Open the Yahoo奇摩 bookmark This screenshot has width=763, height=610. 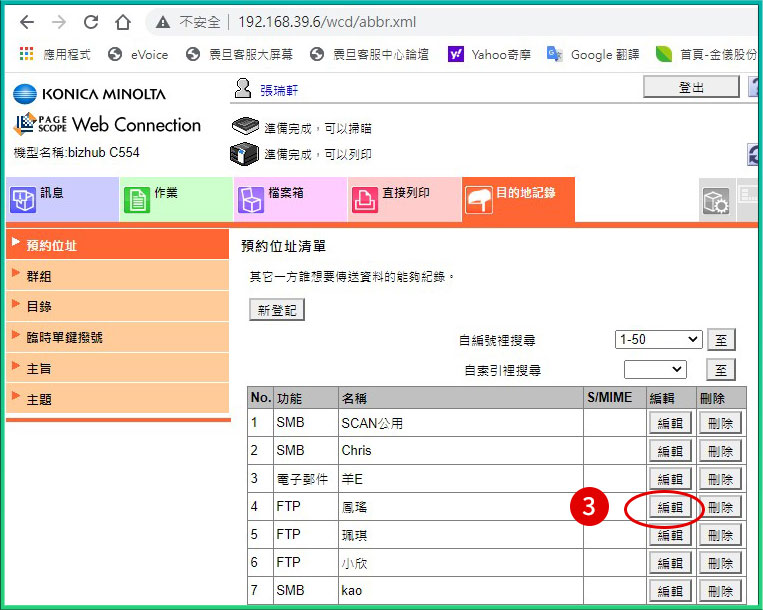[x=490, y=54]
